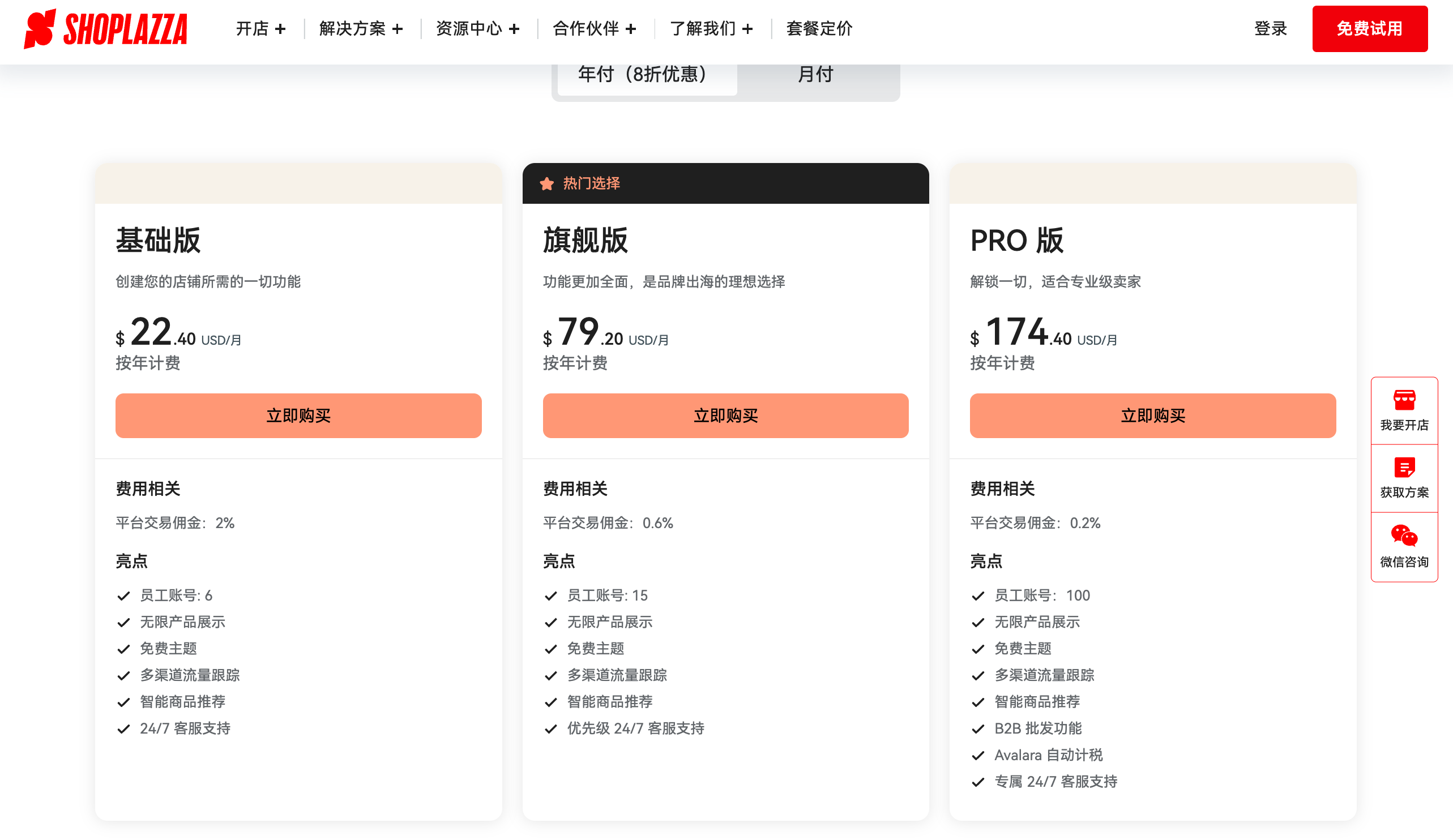1453x840 pixels.
Task: Select the 套餐定价 menu item
Action: point(819,29)
